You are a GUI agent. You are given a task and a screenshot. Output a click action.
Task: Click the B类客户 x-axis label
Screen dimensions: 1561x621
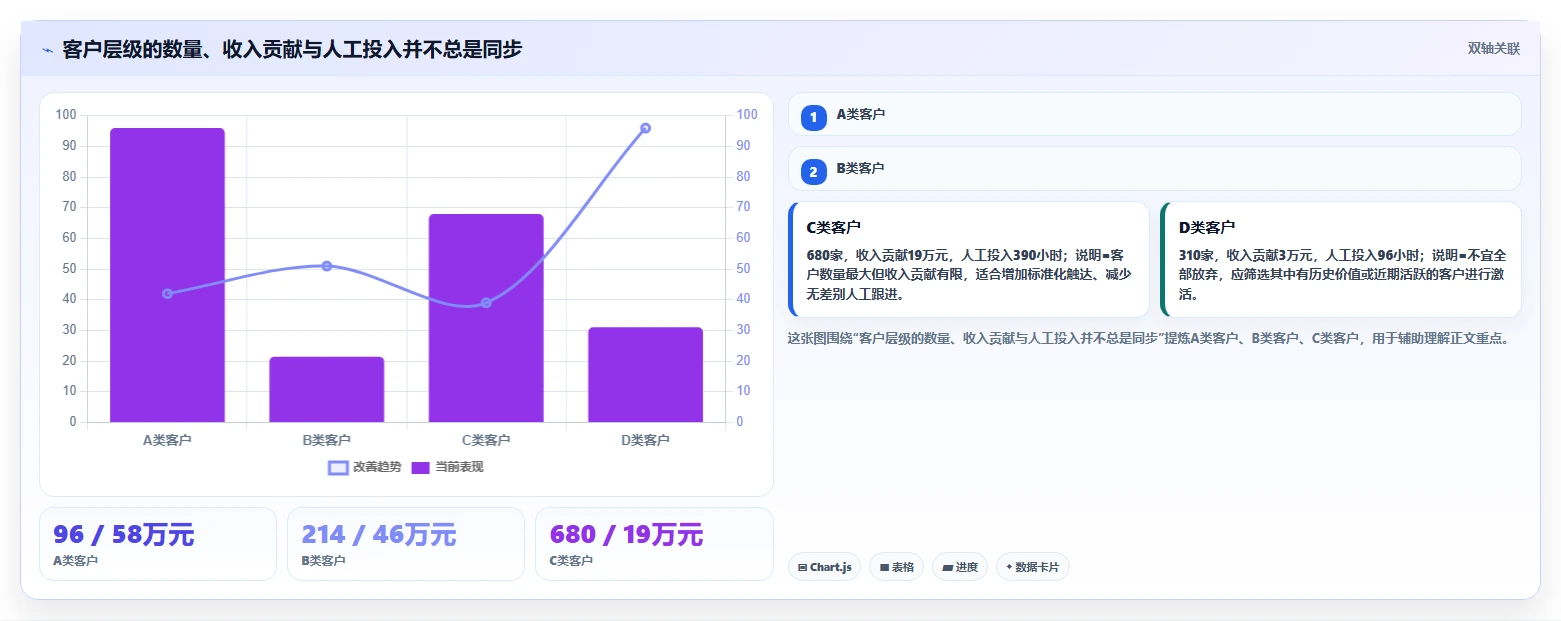[x=327, y=440]
